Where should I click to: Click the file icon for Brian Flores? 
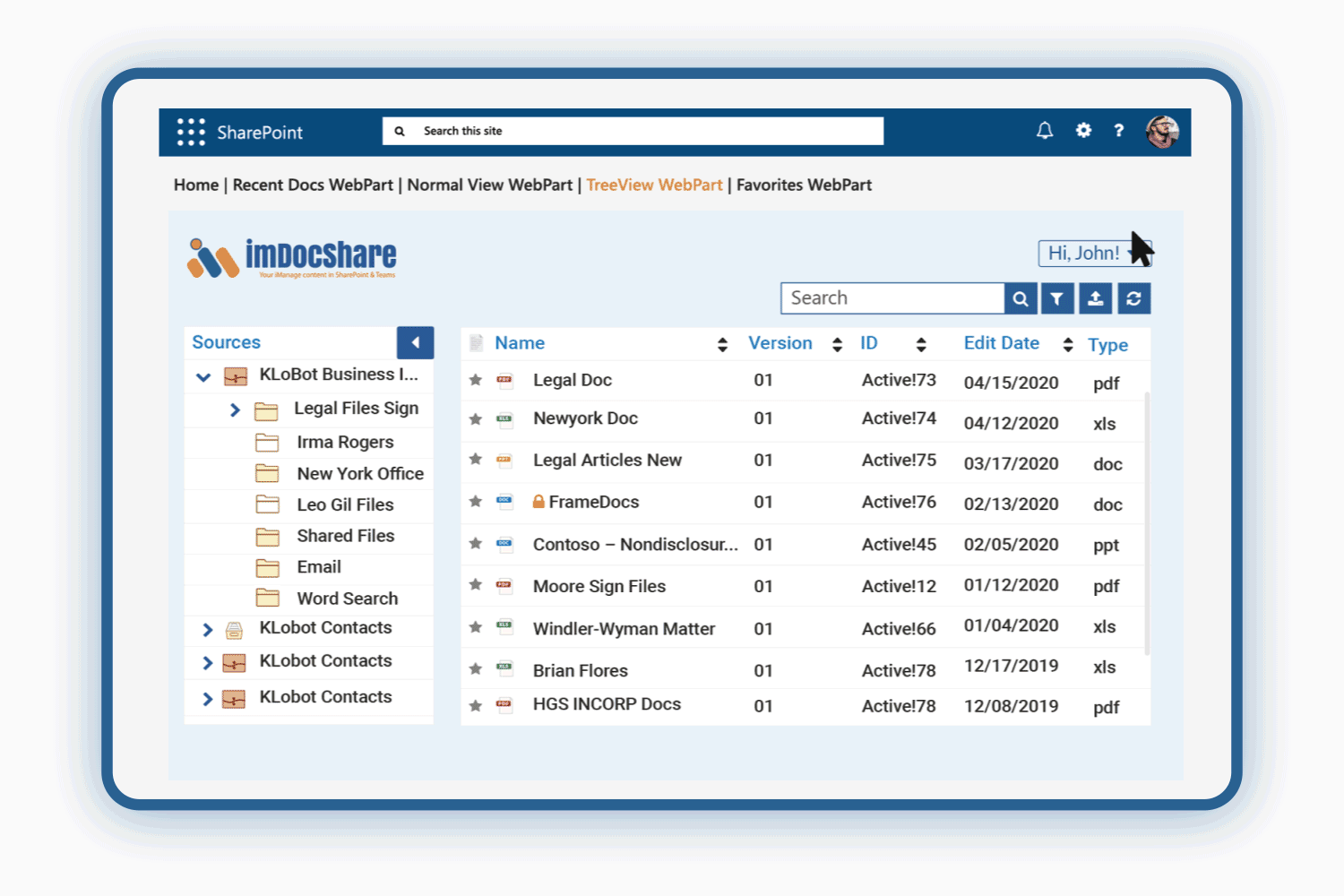pyautogui.click(x=504, y=668)
